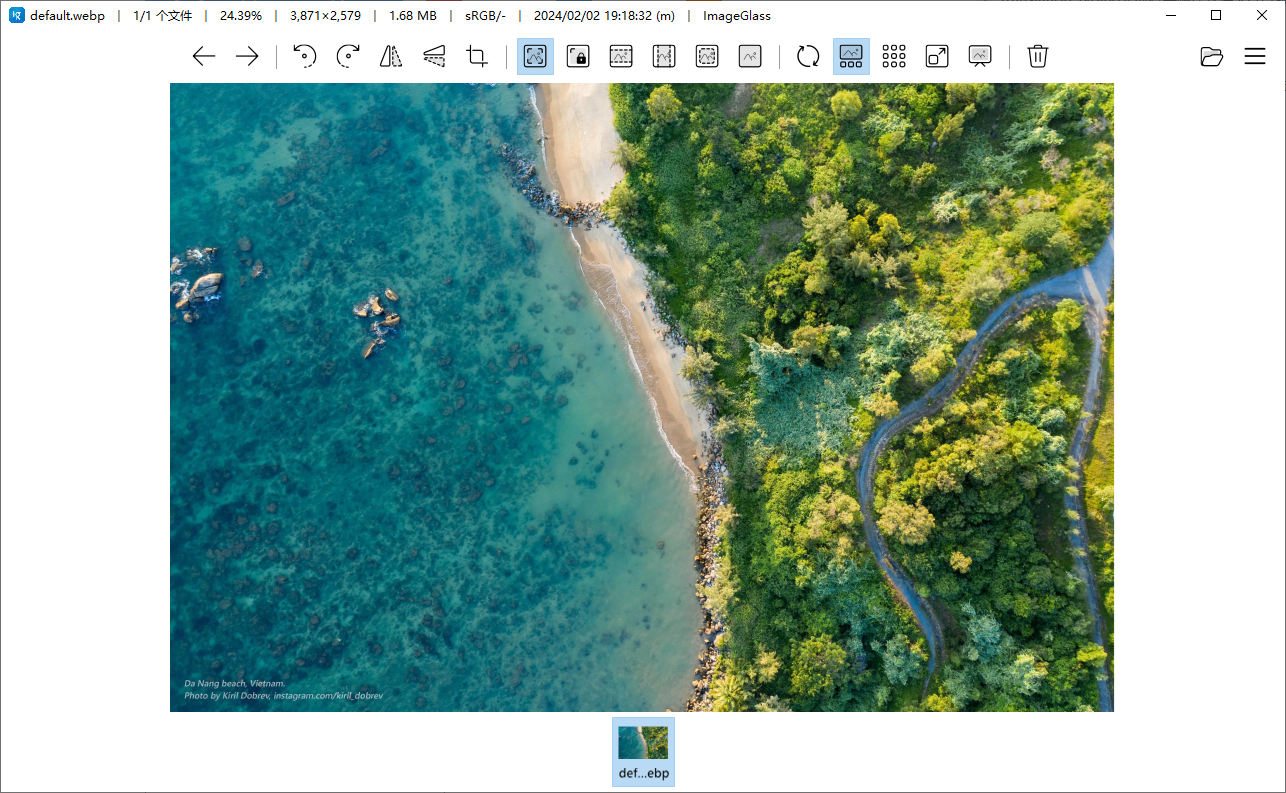Image resolution: width=1286 pixels, height=793 pixels.
Task: Start the slideshow presentation
Action: click(x=980, y=57)
